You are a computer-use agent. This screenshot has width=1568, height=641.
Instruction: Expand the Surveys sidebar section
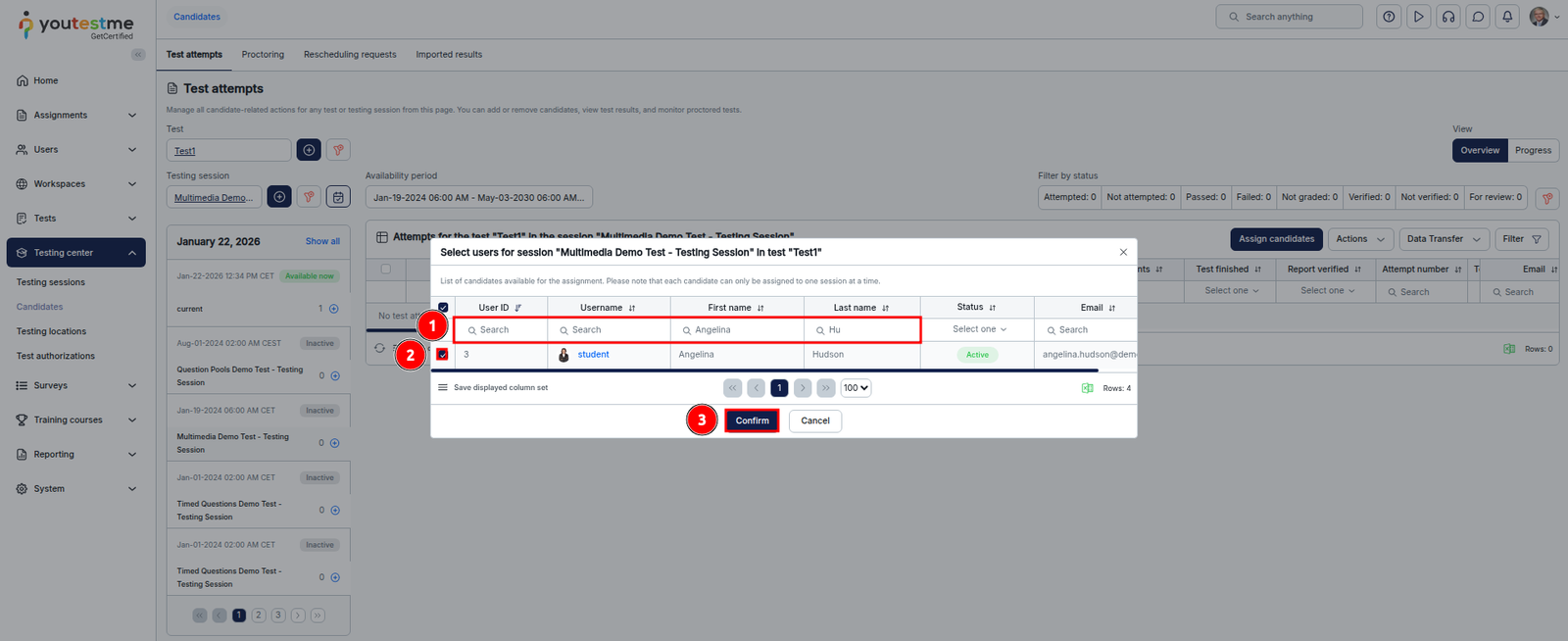pos(74,385)
